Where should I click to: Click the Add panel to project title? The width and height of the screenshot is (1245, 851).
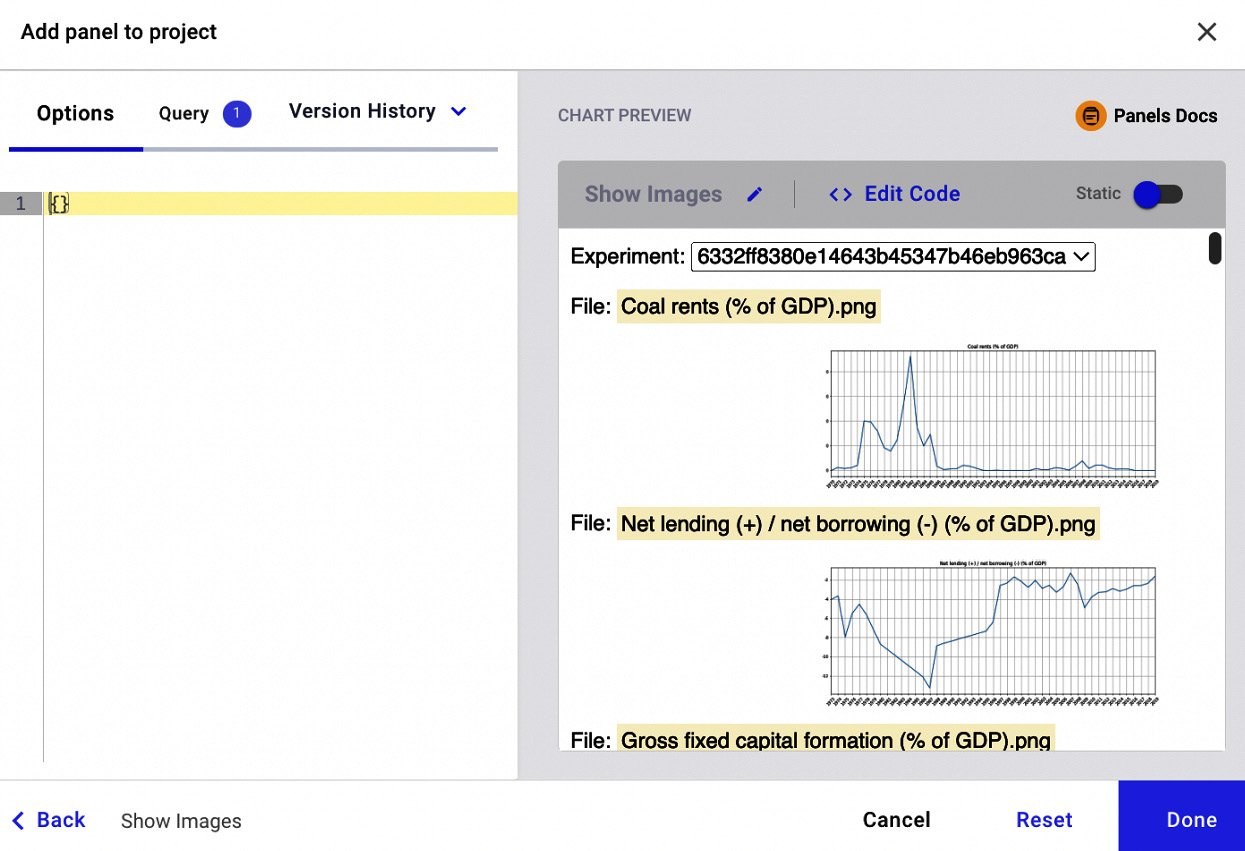click(119, 32)
